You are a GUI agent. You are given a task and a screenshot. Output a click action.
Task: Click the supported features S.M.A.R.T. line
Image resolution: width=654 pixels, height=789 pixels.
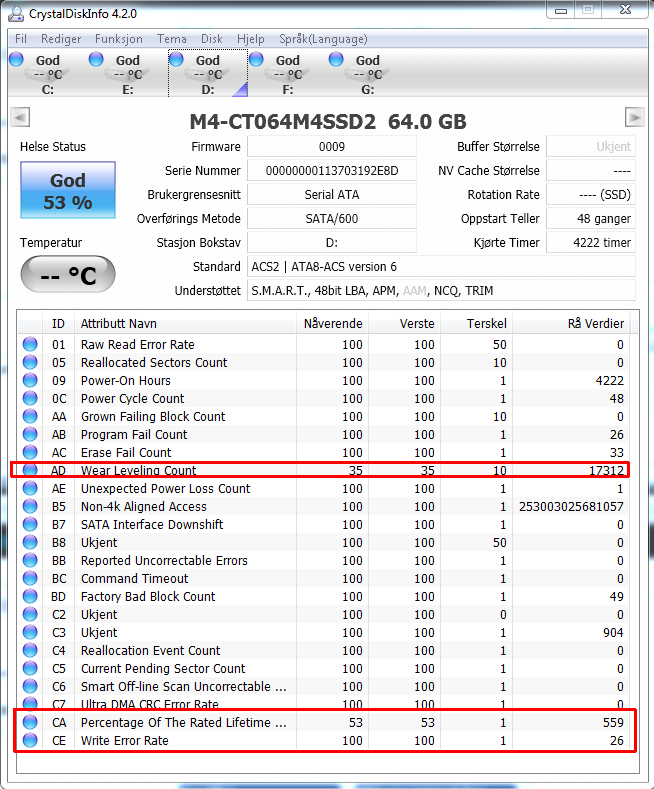[x=441, y=290]
